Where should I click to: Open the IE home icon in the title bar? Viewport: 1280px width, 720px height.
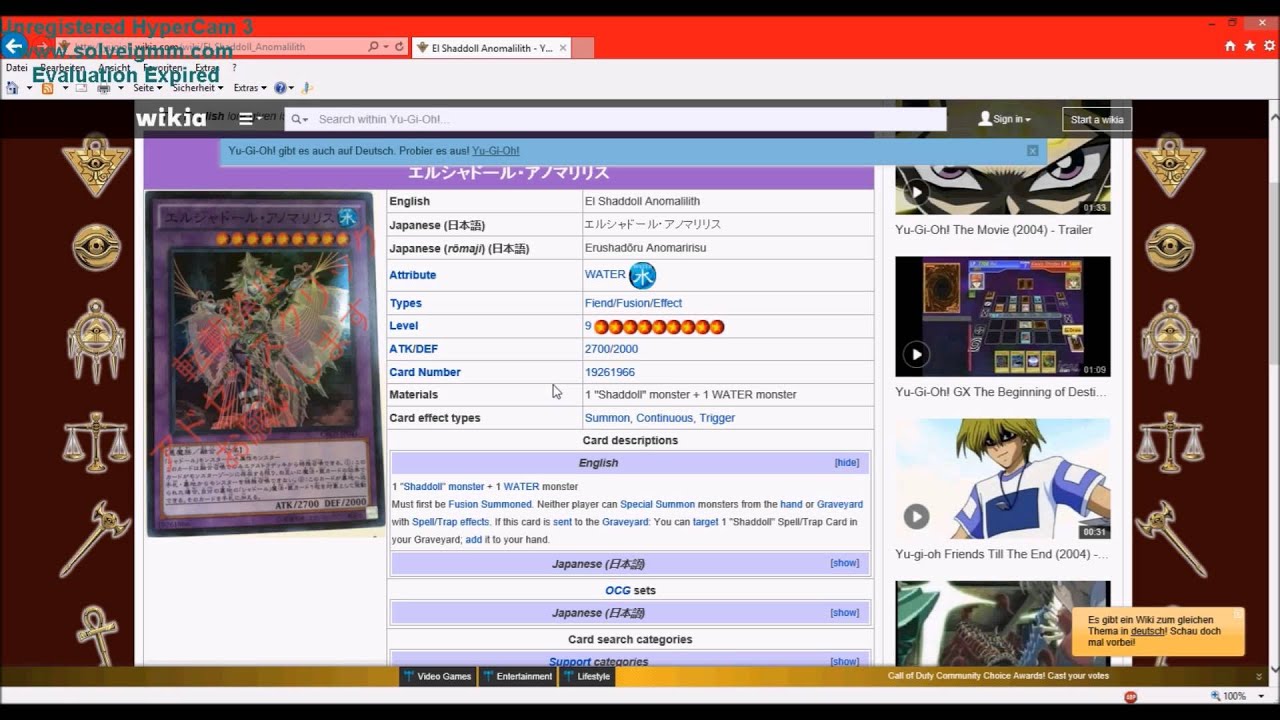[1230, 46]
